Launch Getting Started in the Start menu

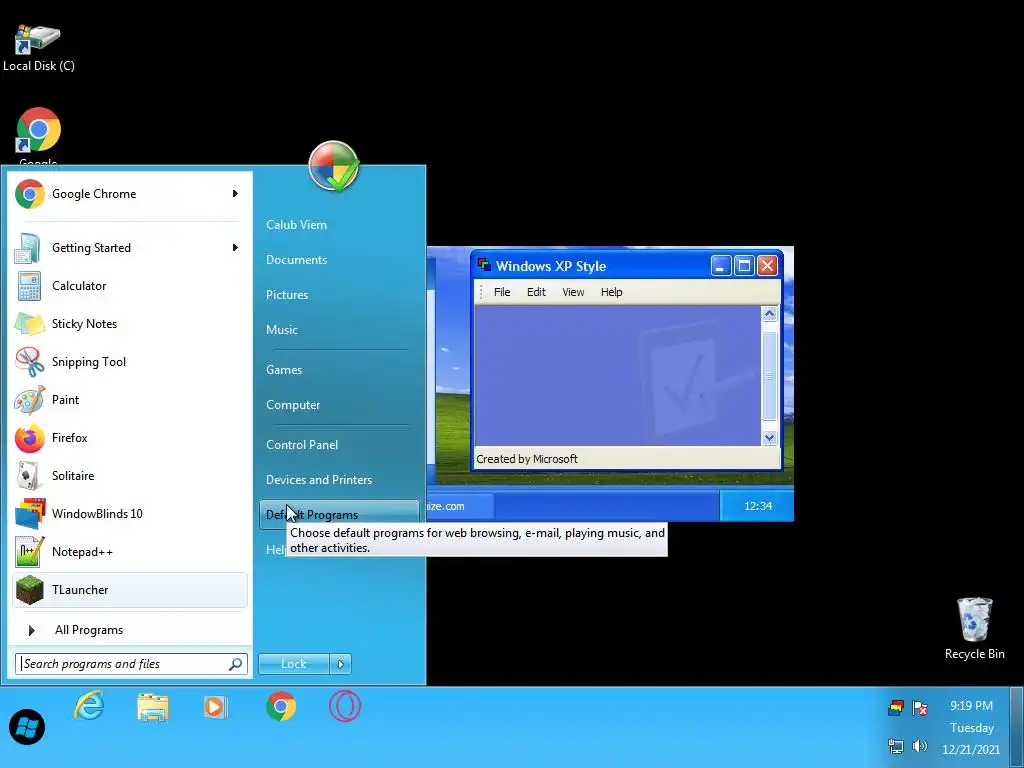129,248
